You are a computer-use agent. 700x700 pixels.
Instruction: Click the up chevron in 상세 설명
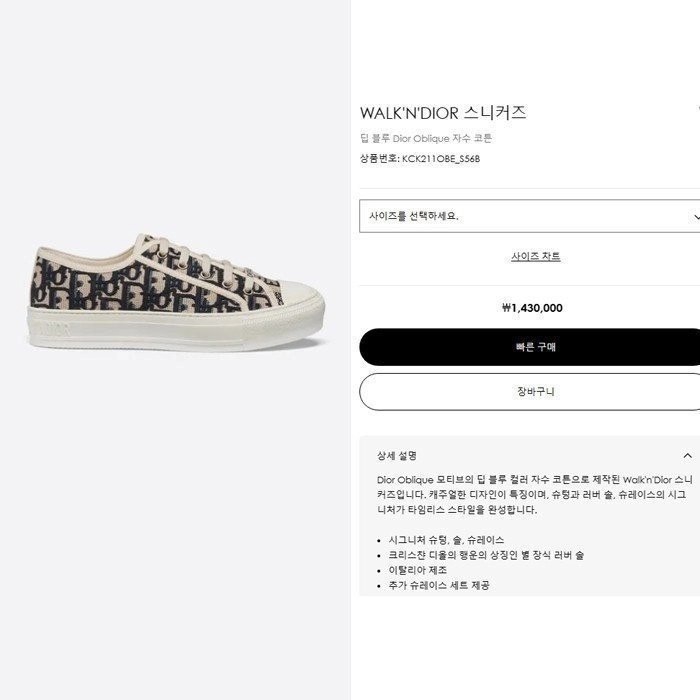688,456
